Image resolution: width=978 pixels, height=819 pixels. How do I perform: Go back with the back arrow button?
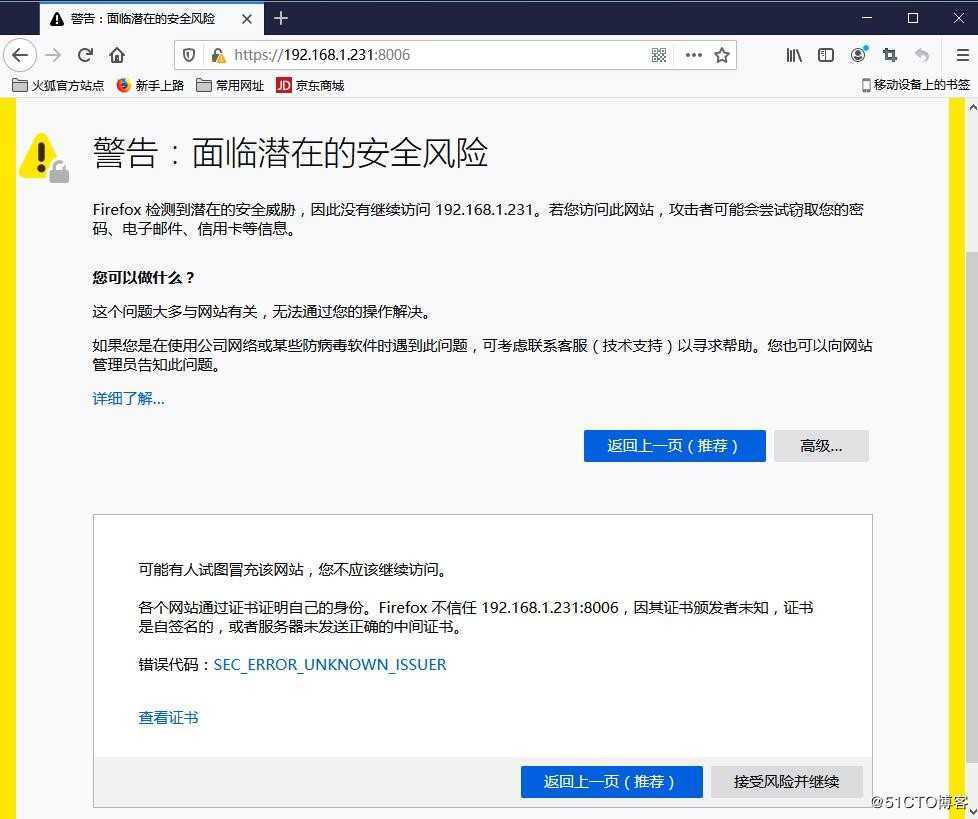click(20, 55)
